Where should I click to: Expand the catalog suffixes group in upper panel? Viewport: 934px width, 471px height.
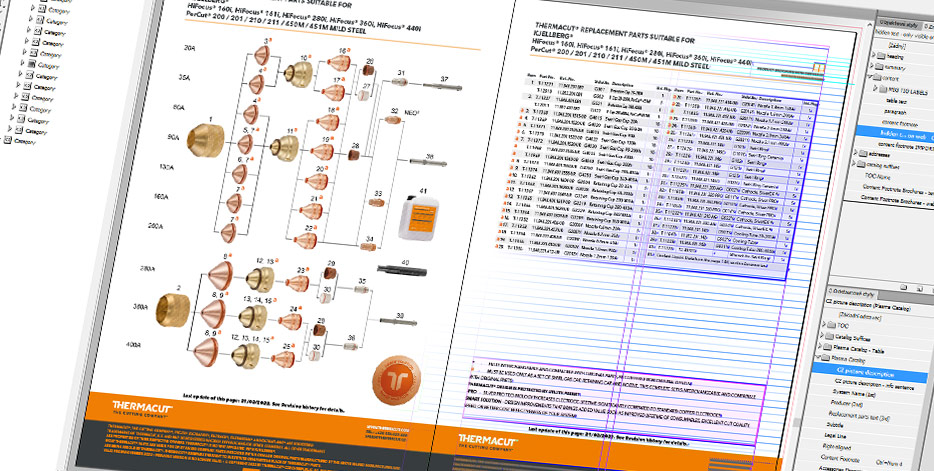[x=853, y=164]
